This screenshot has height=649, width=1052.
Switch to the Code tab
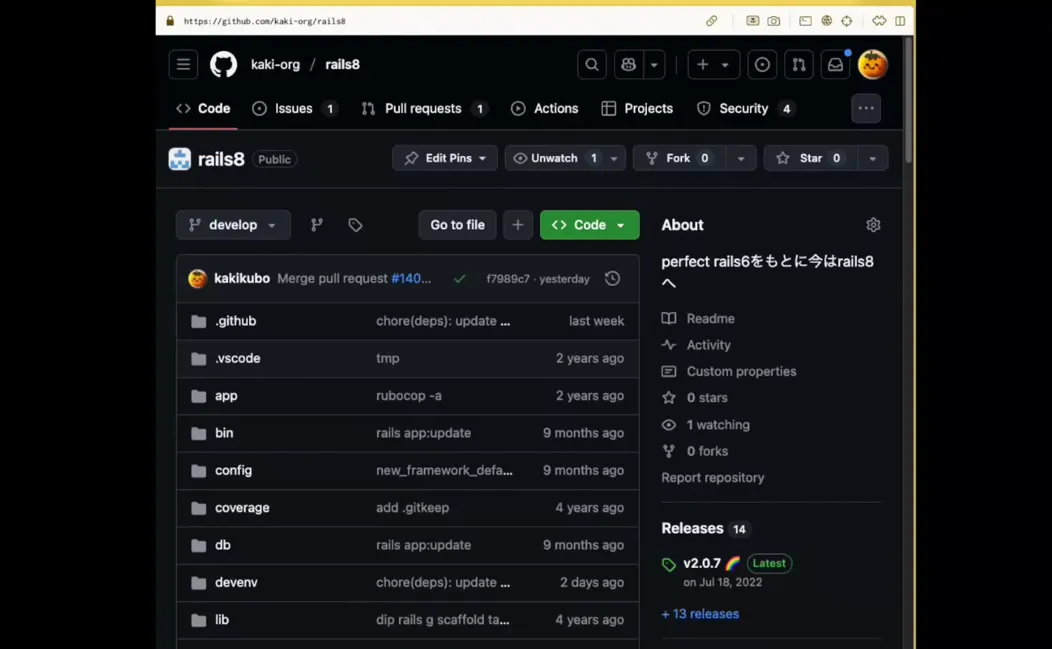(203, 109)
